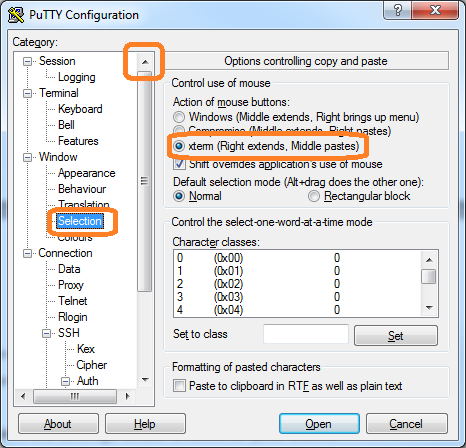Toggle Shift overrides application's use of mouse

pyautogui.click(x=179, y=164)
